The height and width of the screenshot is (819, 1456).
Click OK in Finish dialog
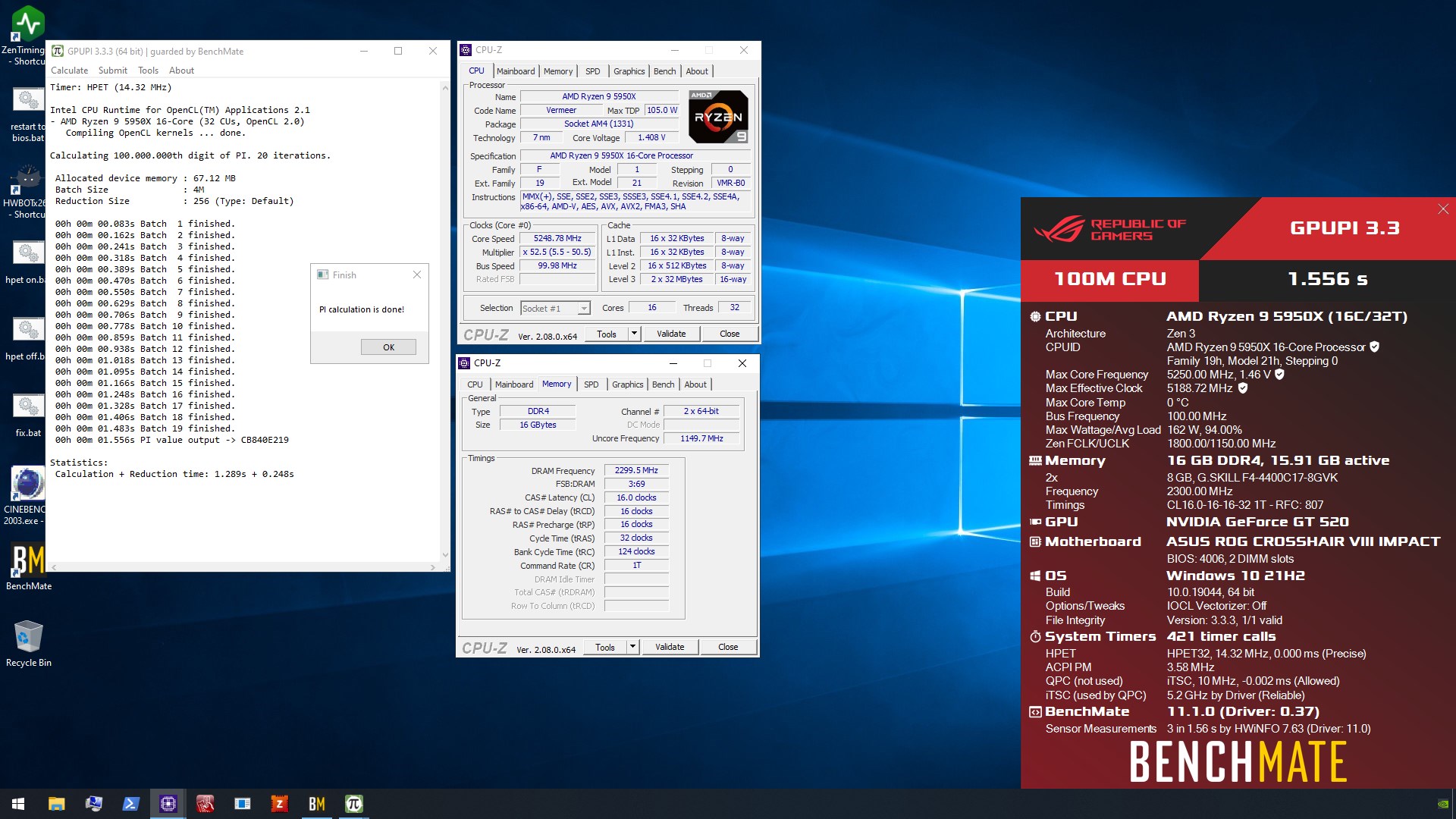coord(388,347)
